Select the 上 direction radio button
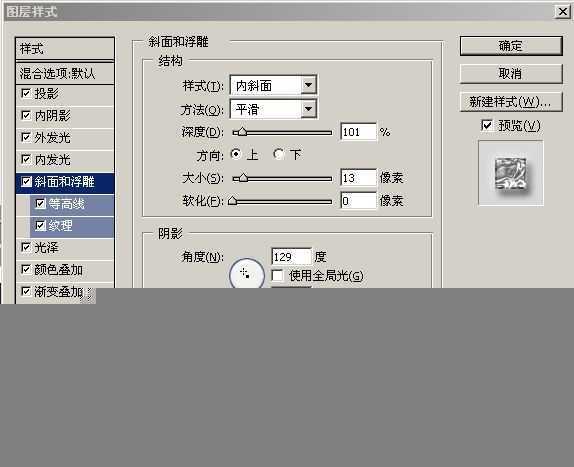The width and height of the screenshot is (574, 467). 236,154
